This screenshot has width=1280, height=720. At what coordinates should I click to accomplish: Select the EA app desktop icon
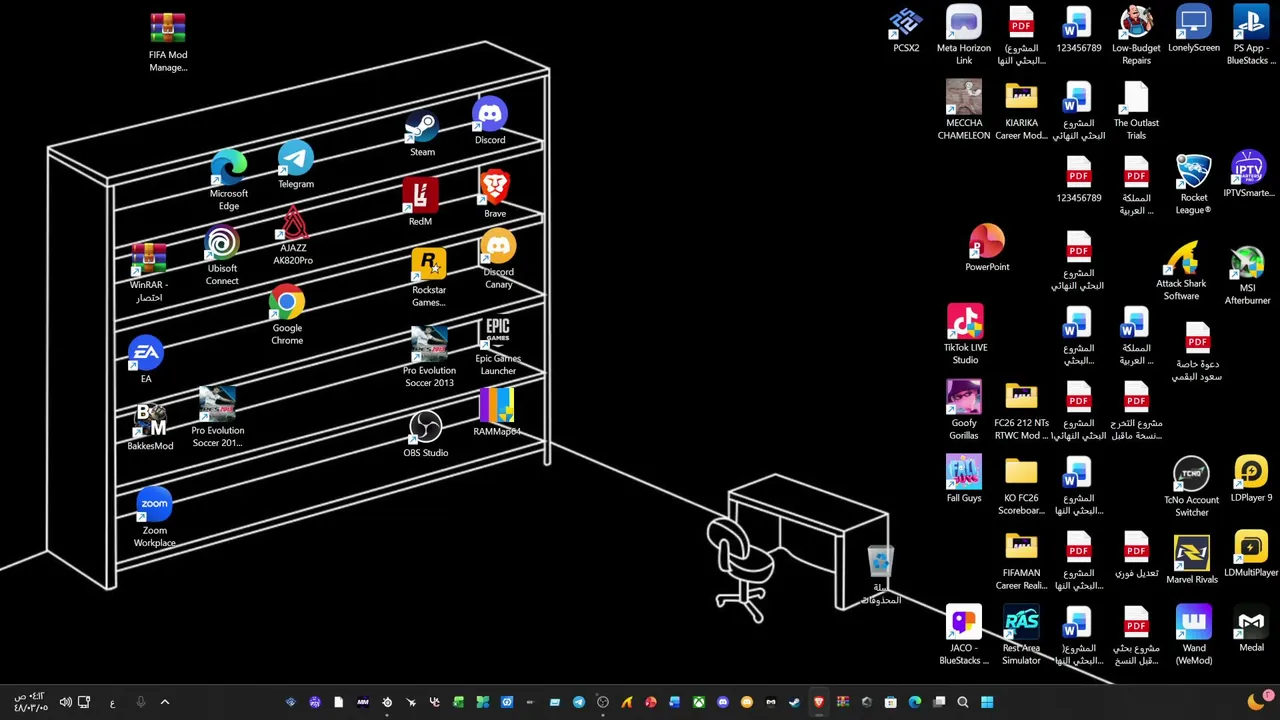coord(146,361)
